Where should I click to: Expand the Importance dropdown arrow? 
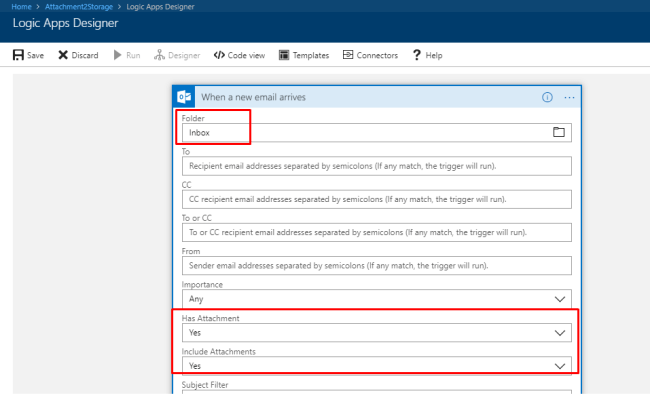coord(560,299)
